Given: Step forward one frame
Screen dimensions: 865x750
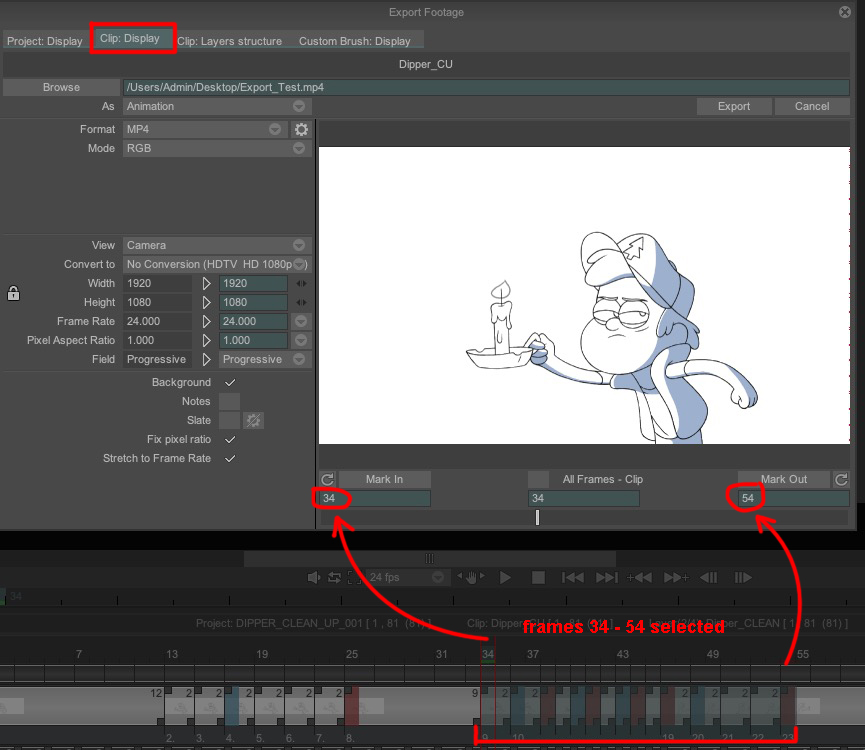Looking at the screenshot, I should click(743, 577).
